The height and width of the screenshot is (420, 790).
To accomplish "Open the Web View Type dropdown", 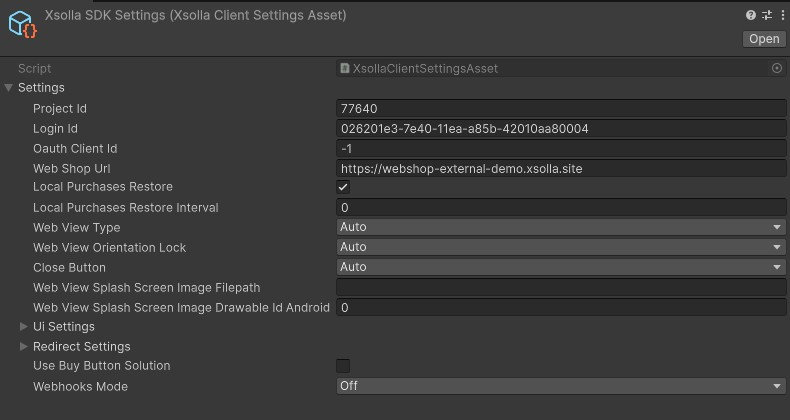I will 561,227.
